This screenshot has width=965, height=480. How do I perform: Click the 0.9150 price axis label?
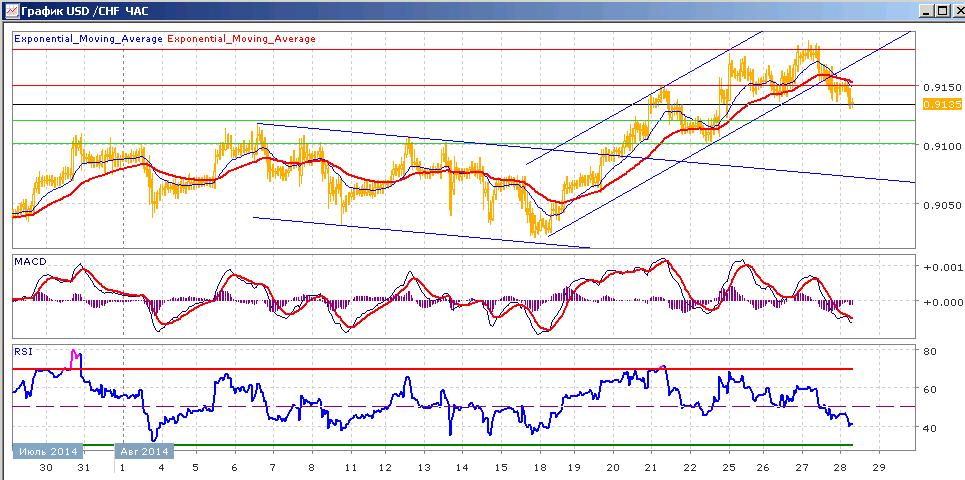942,87
